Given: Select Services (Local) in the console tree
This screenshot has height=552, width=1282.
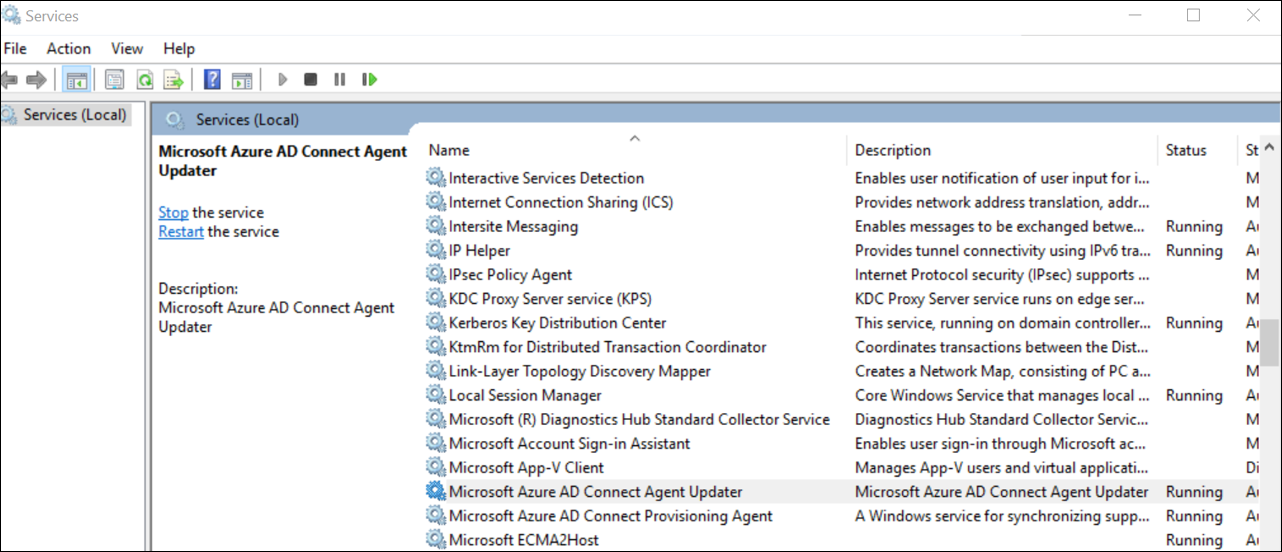Looking at the screenshot, I should click(x=76, y=114).
